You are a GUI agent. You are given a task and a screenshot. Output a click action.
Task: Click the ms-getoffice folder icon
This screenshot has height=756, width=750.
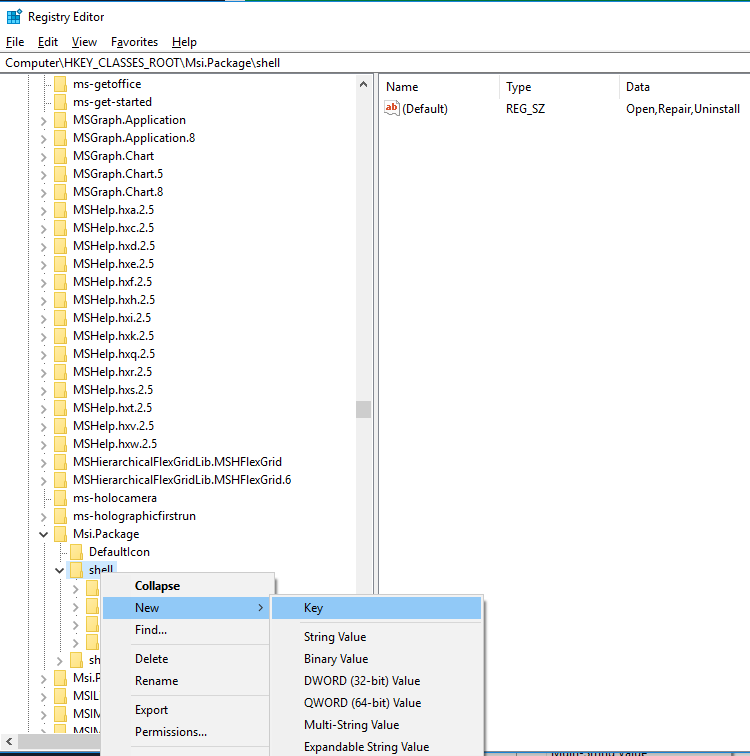coord(61,84)
